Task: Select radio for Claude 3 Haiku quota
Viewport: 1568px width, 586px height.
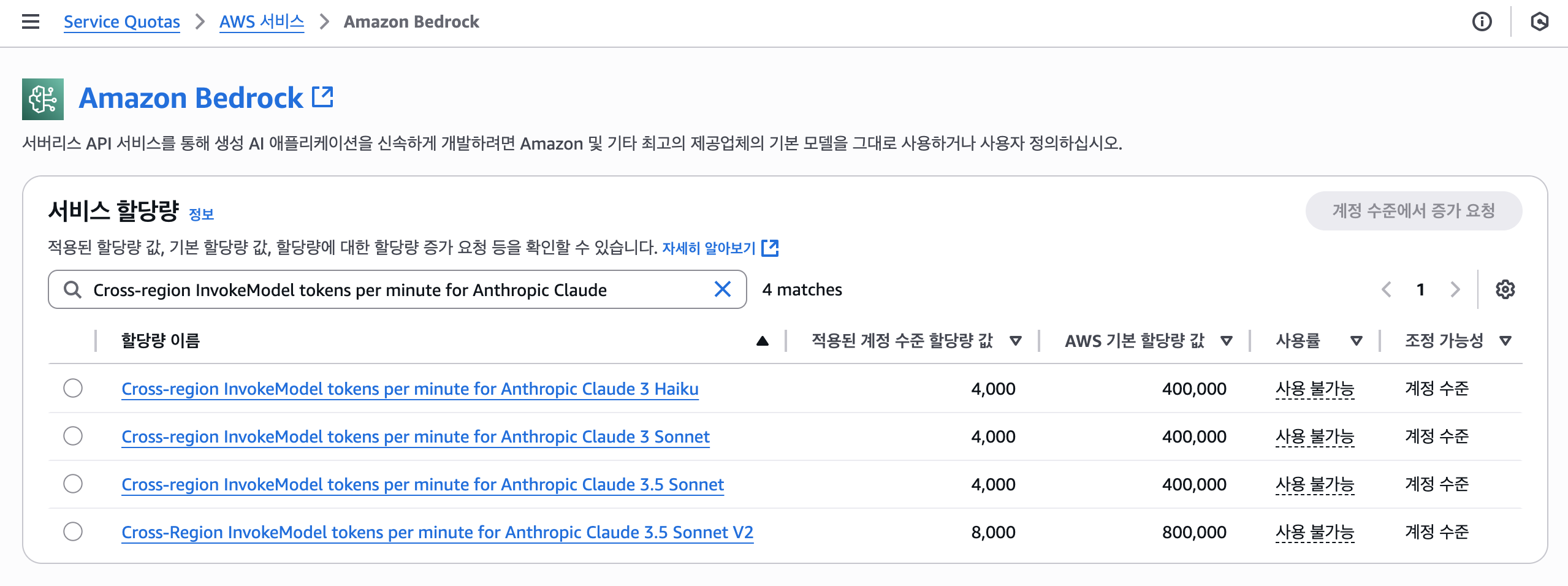Action: 73,388
